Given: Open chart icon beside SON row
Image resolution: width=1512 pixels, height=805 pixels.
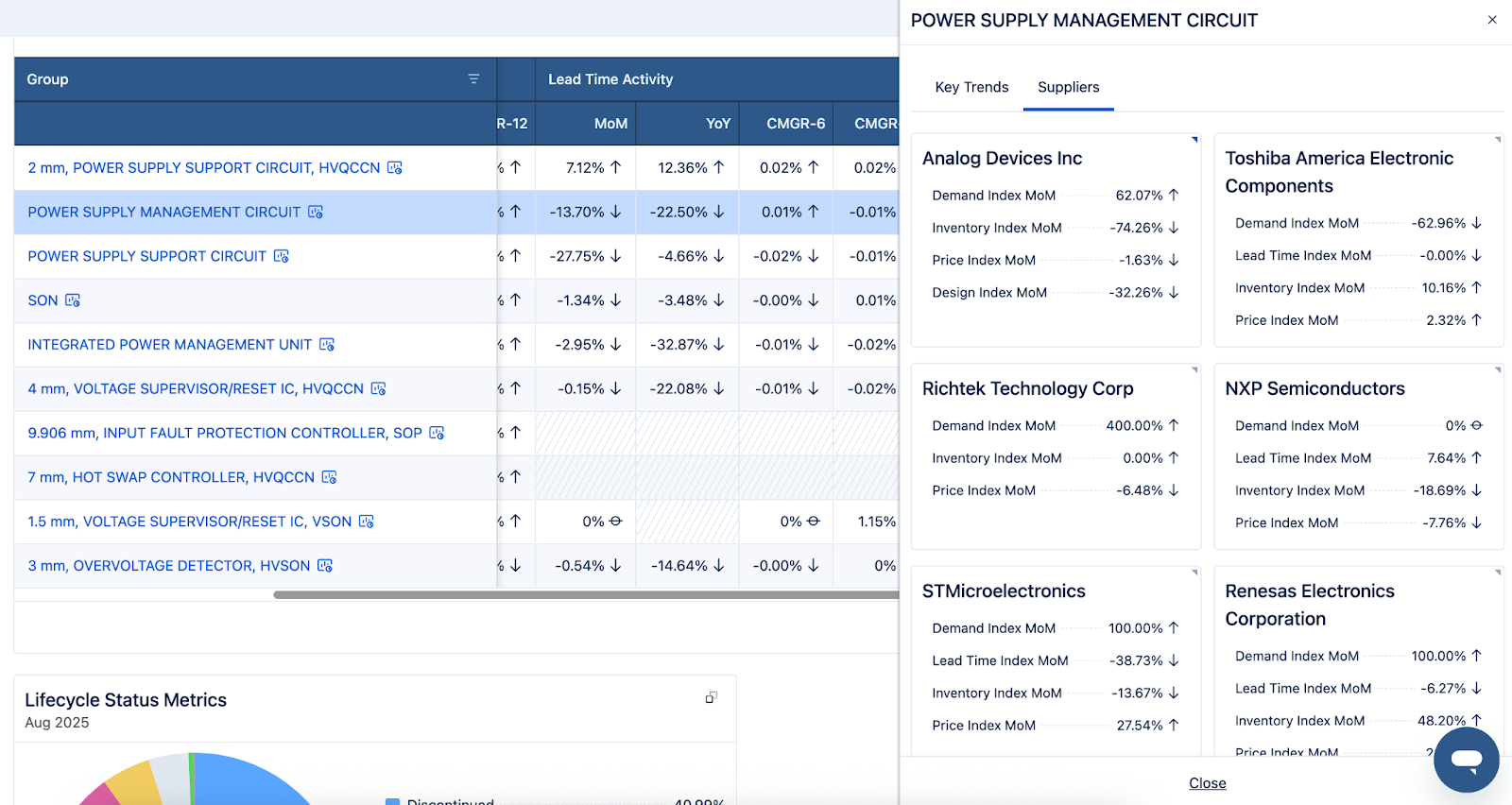Looking at the screenshot, I should point(73,300).
